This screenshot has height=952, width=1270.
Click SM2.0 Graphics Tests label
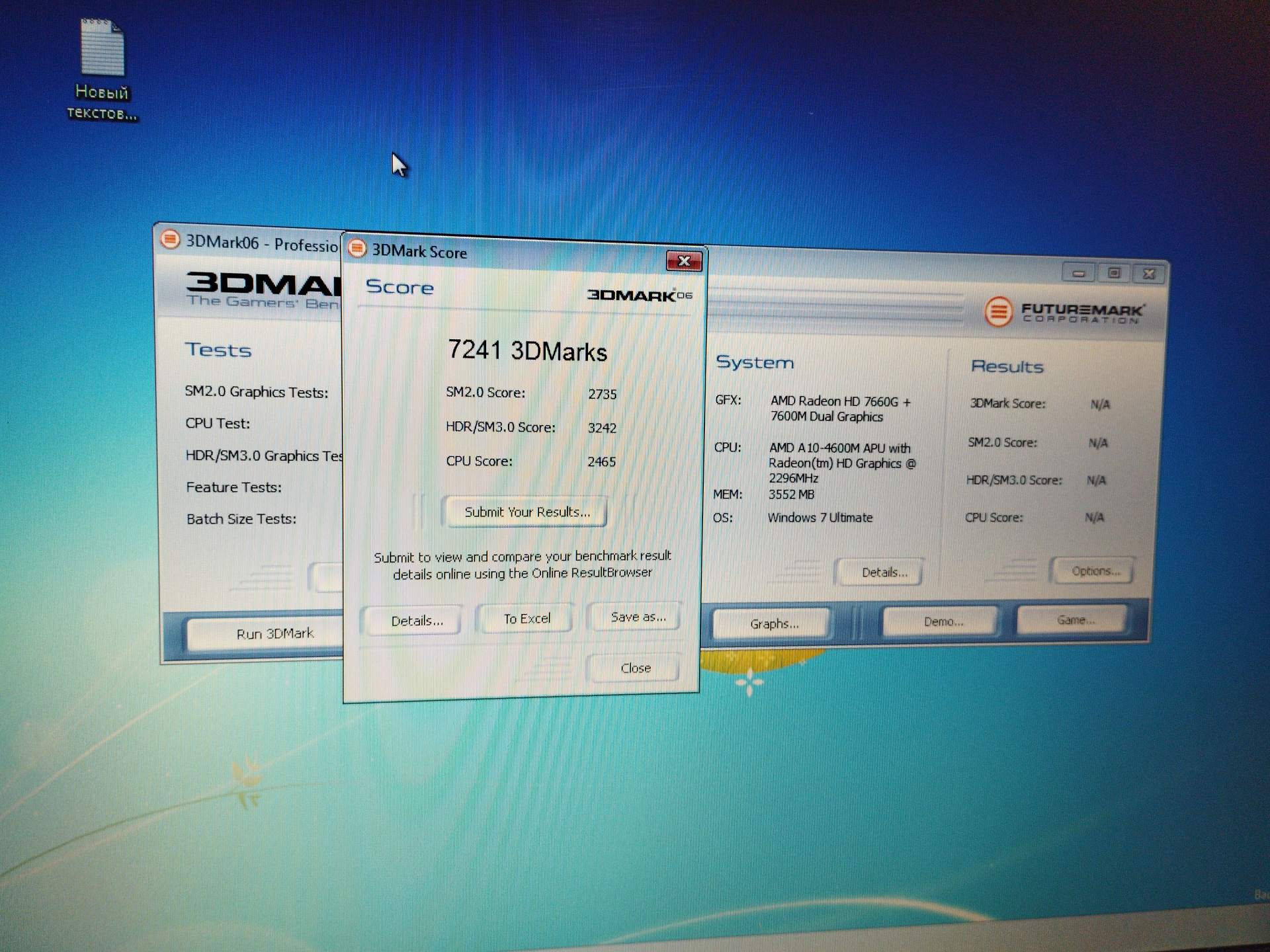tap(257, 391)
